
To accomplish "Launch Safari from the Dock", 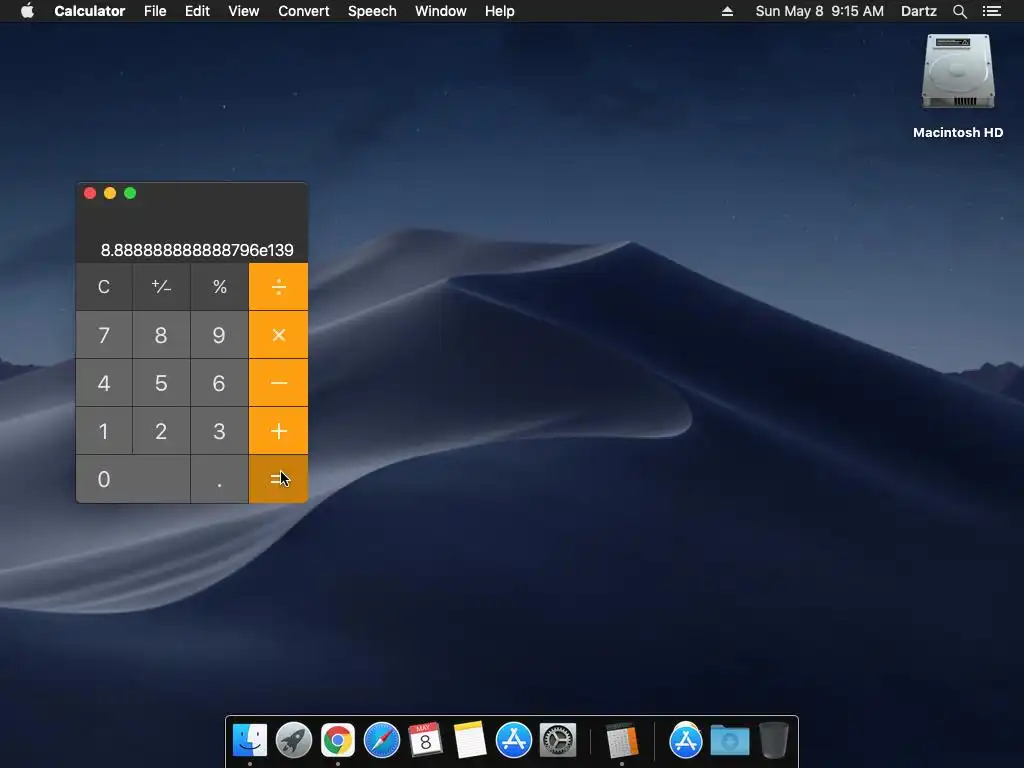I will tap(381, 740).
